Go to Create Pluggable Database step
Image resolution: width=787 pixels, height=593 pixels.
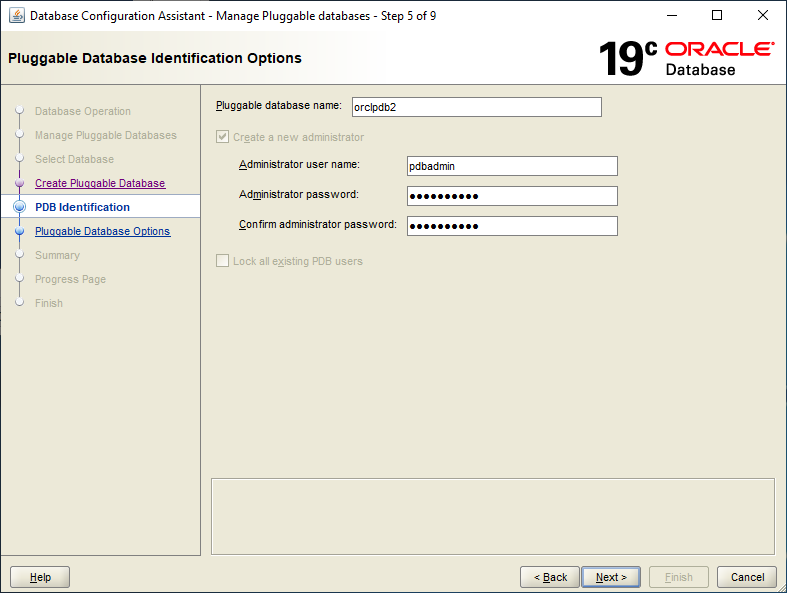(x=100, y=183)
